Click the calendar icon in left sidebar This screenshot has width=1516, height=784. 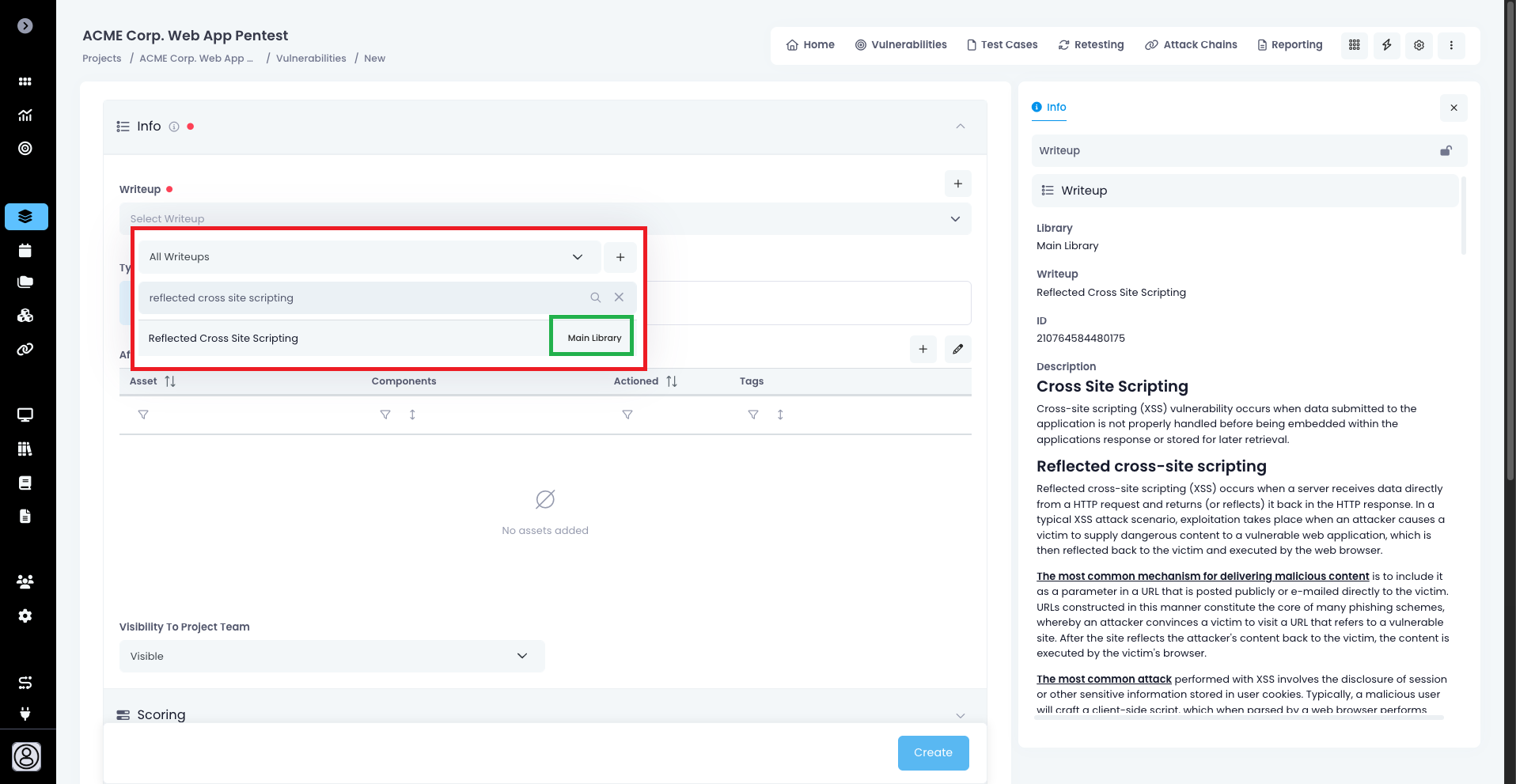point(25,251)
